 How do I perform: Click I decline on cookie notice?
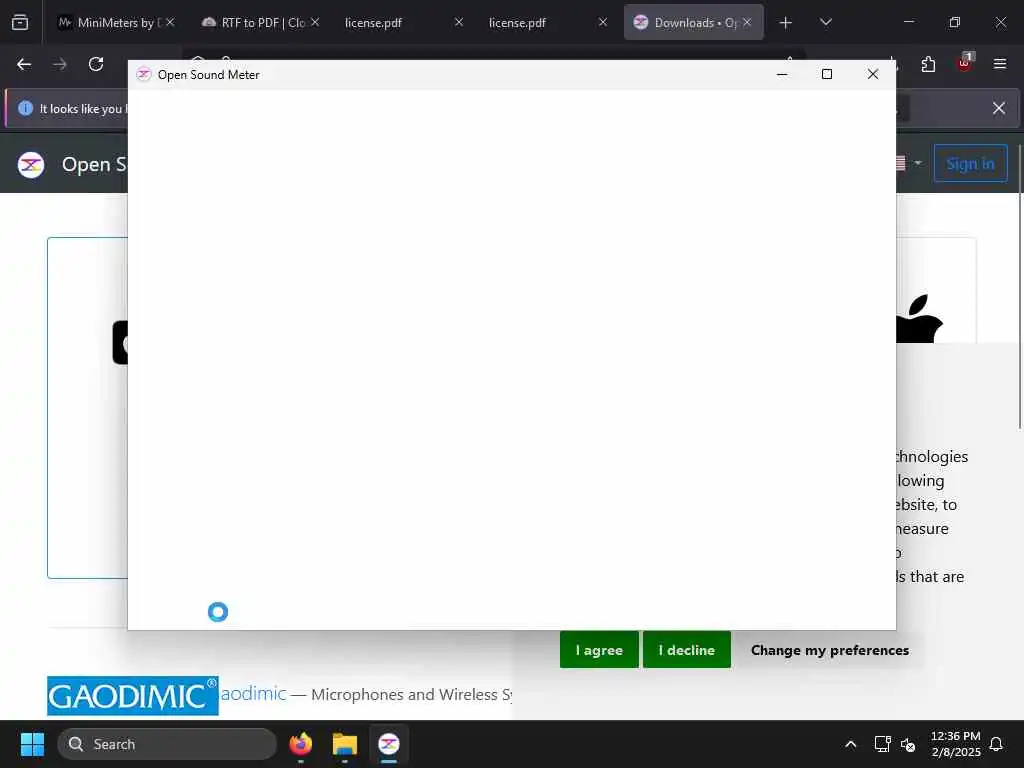686,650
